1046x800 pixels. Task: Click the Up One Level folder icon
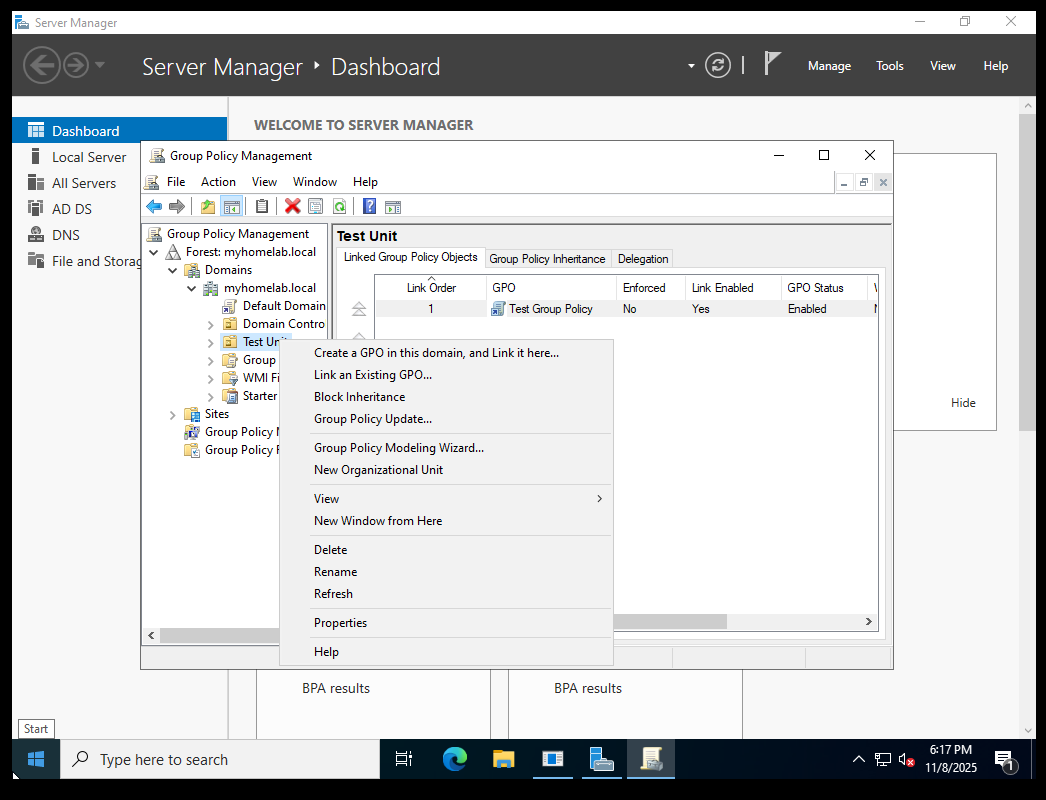[x=208, y=206]
